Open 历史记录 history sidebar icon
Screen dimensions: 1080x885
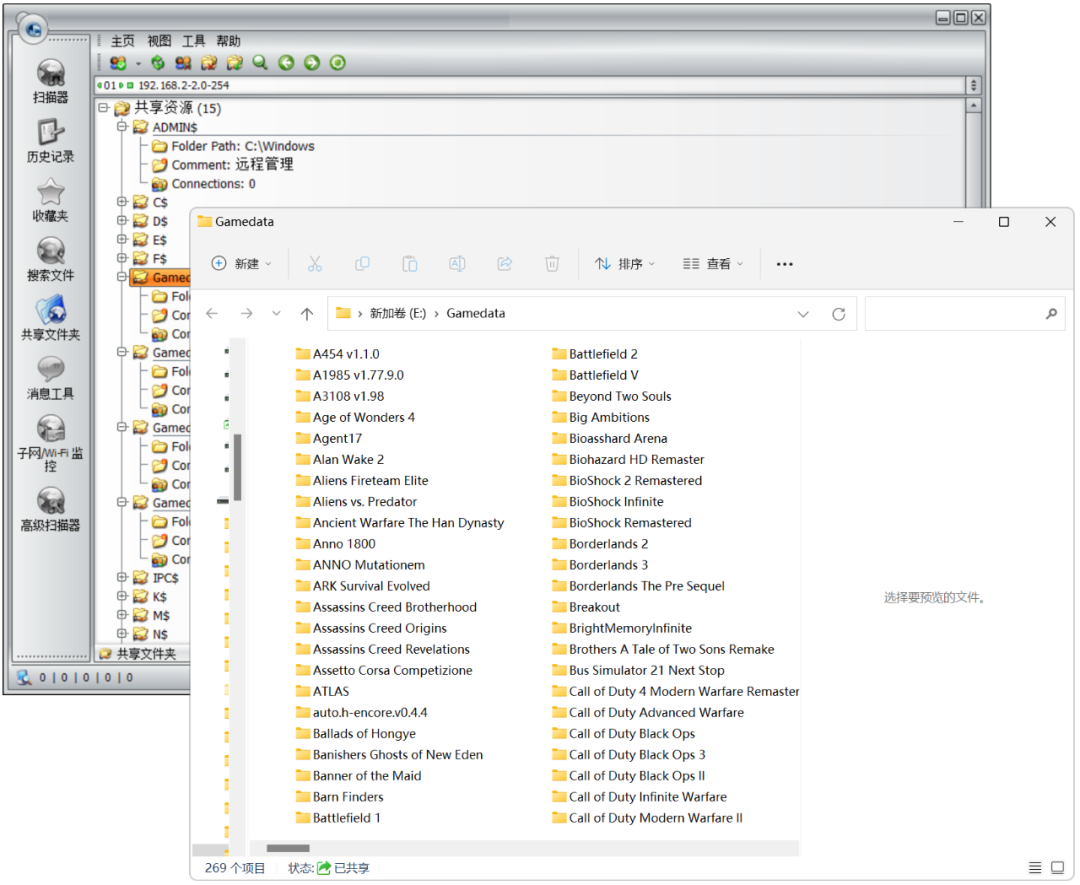pos(50,140)
